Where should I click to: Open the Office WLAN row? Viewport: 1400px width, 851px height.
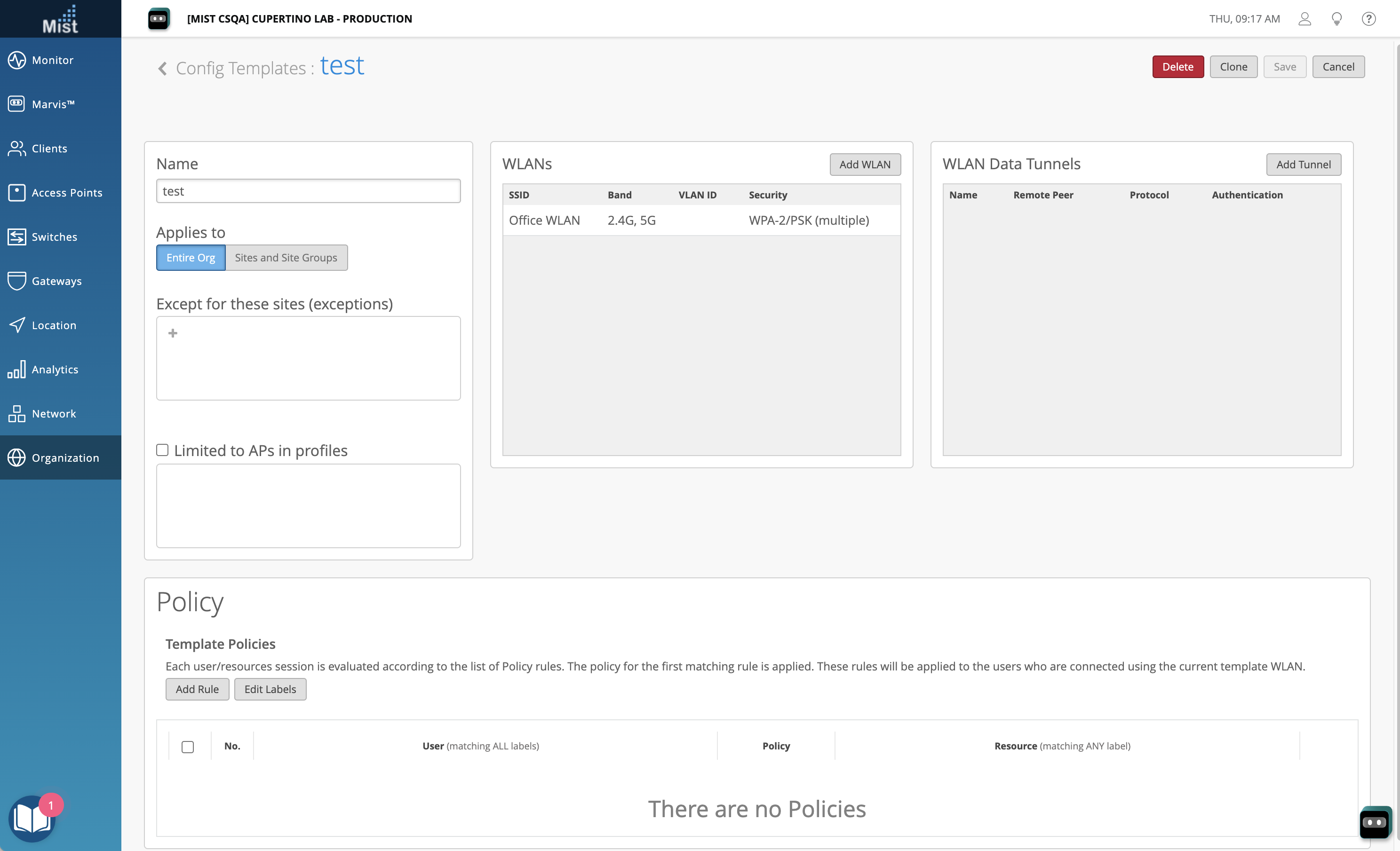click(544, 220)
